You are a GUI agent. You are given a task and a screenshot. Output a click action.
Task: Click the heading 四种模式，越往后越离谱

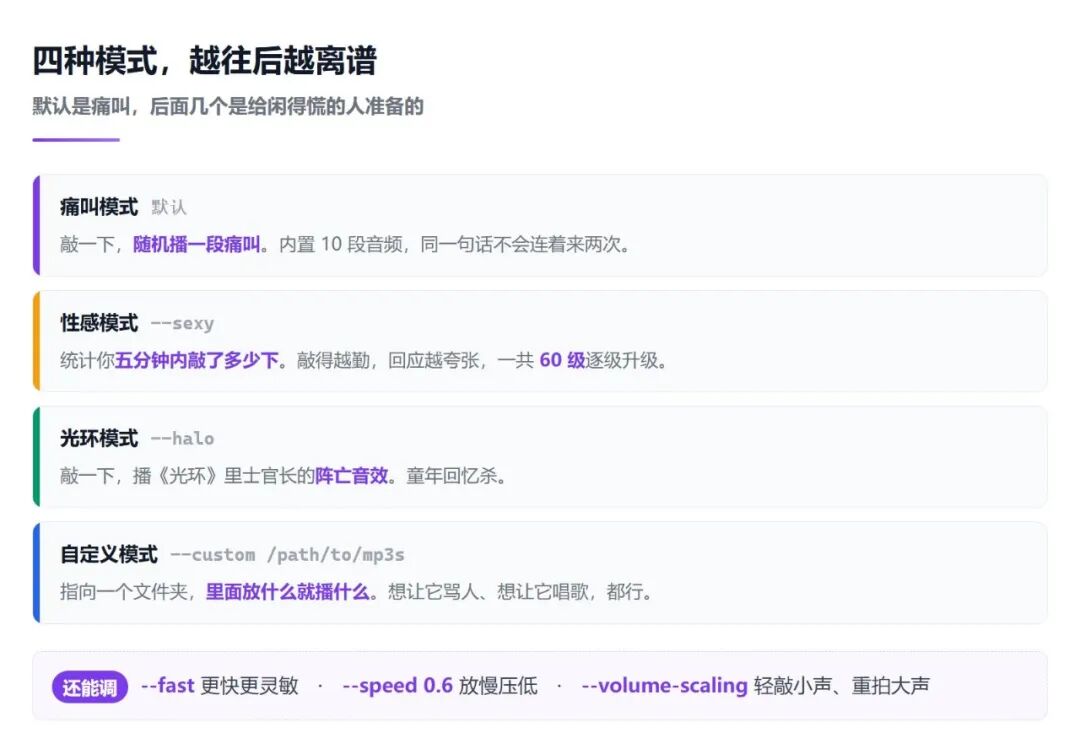pos(205,61)
